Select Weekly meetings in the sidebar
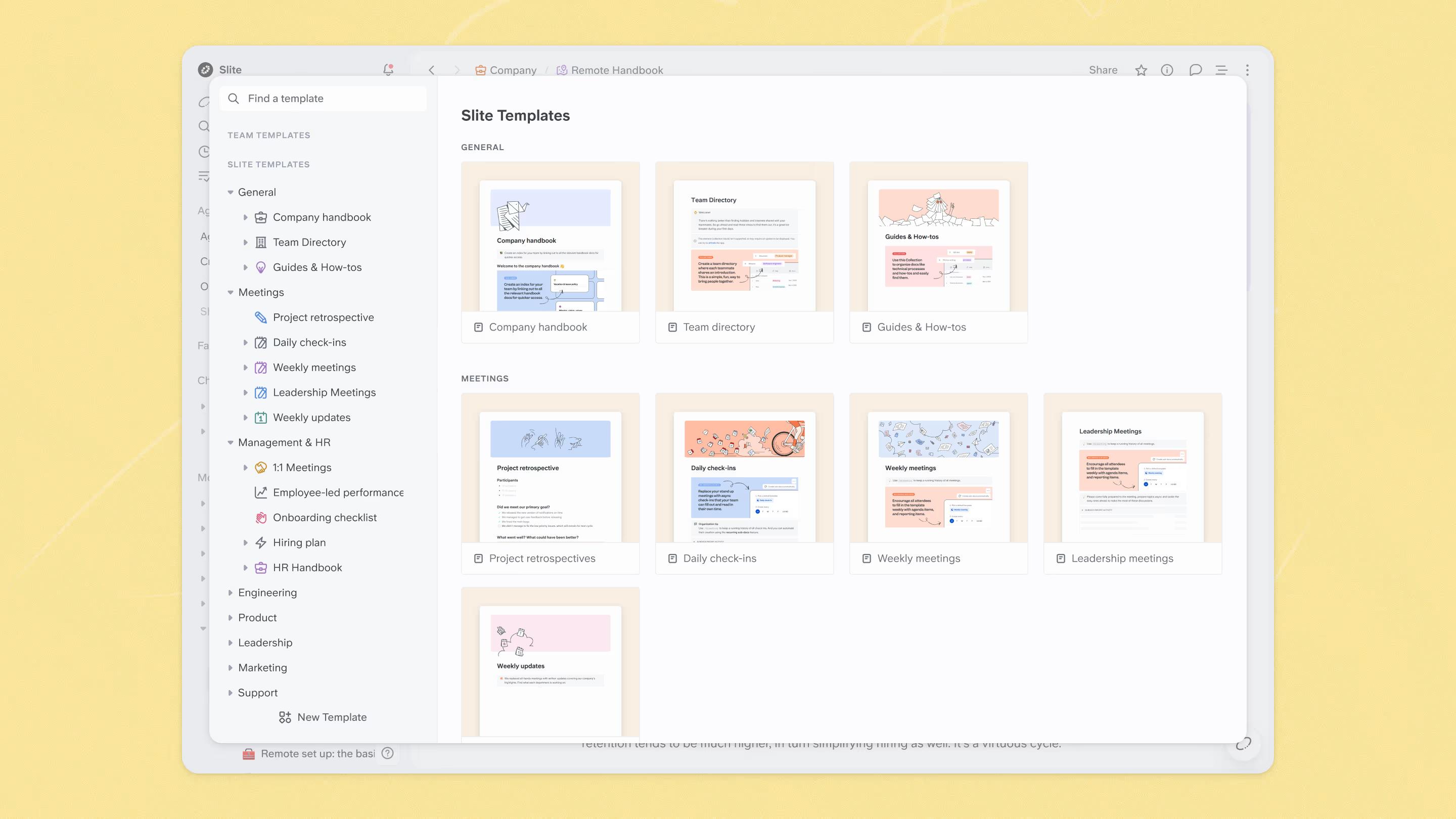 tap(314, 368)
